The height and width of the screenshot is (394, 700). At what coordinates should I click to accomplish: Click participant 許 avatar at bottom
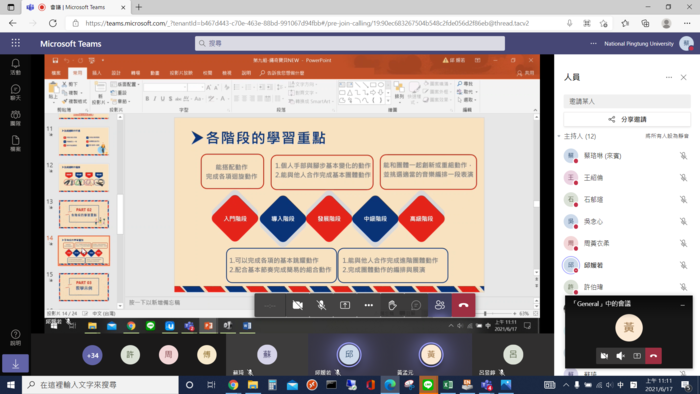130,355
